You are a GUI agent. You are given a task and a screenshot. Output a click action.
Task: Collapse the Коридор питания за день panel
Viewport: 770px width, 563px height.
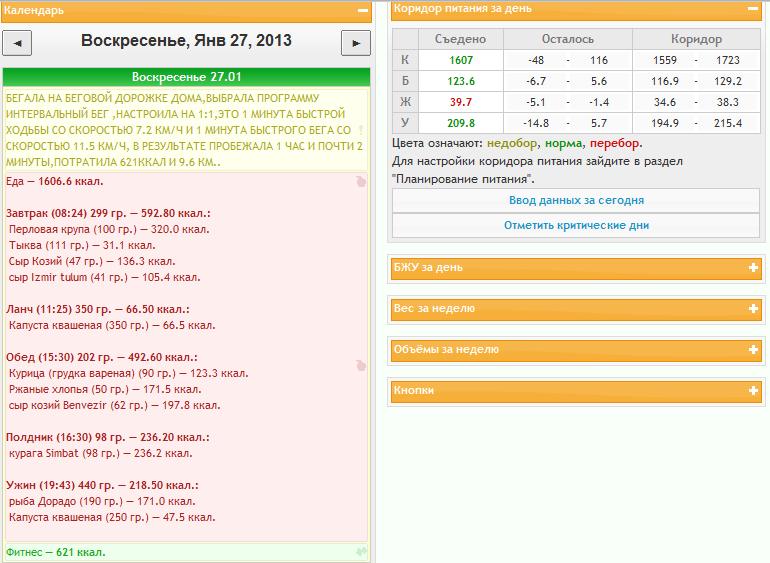coord(753,9)
